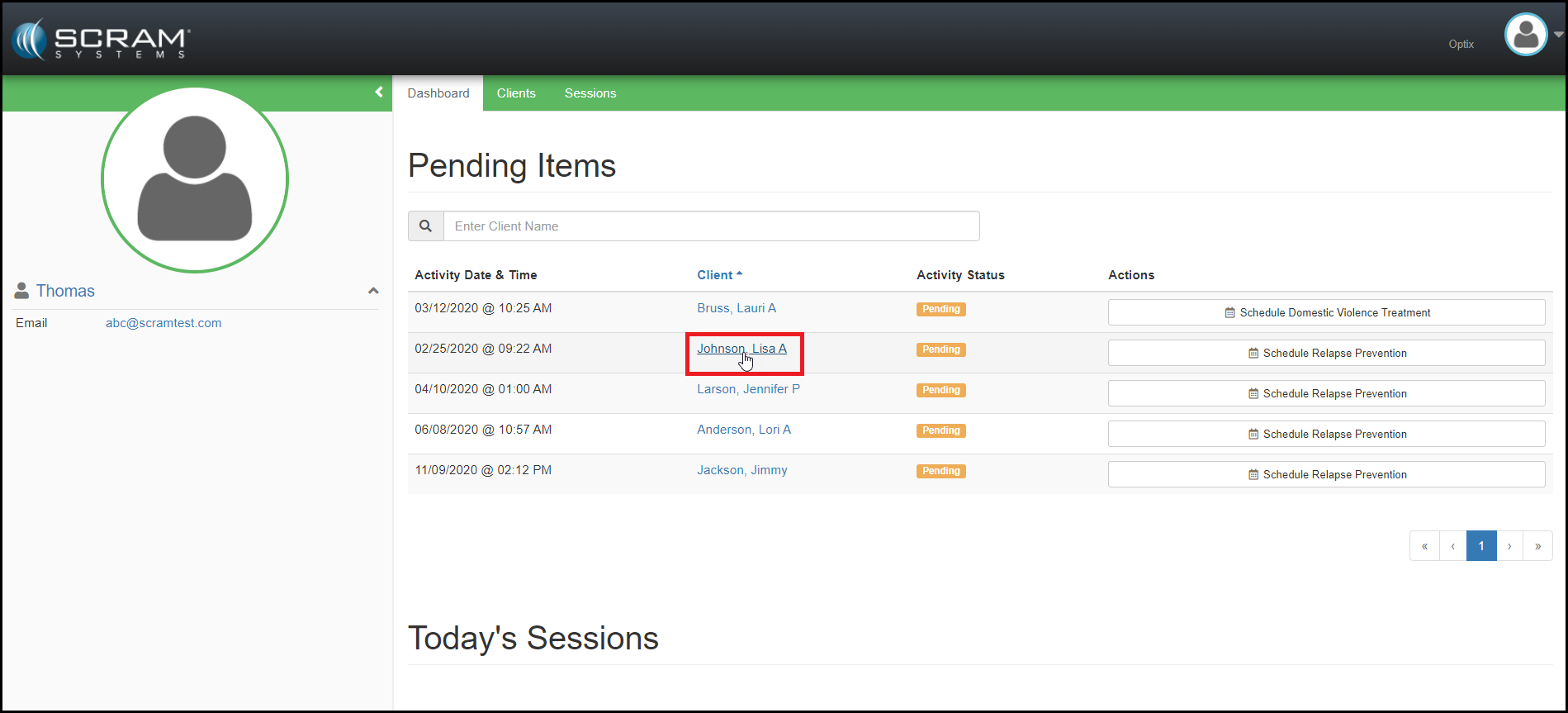This screenshot has height=713, width=1568.
Task: Go to the next page arrow
Action: click(1509, 546)
